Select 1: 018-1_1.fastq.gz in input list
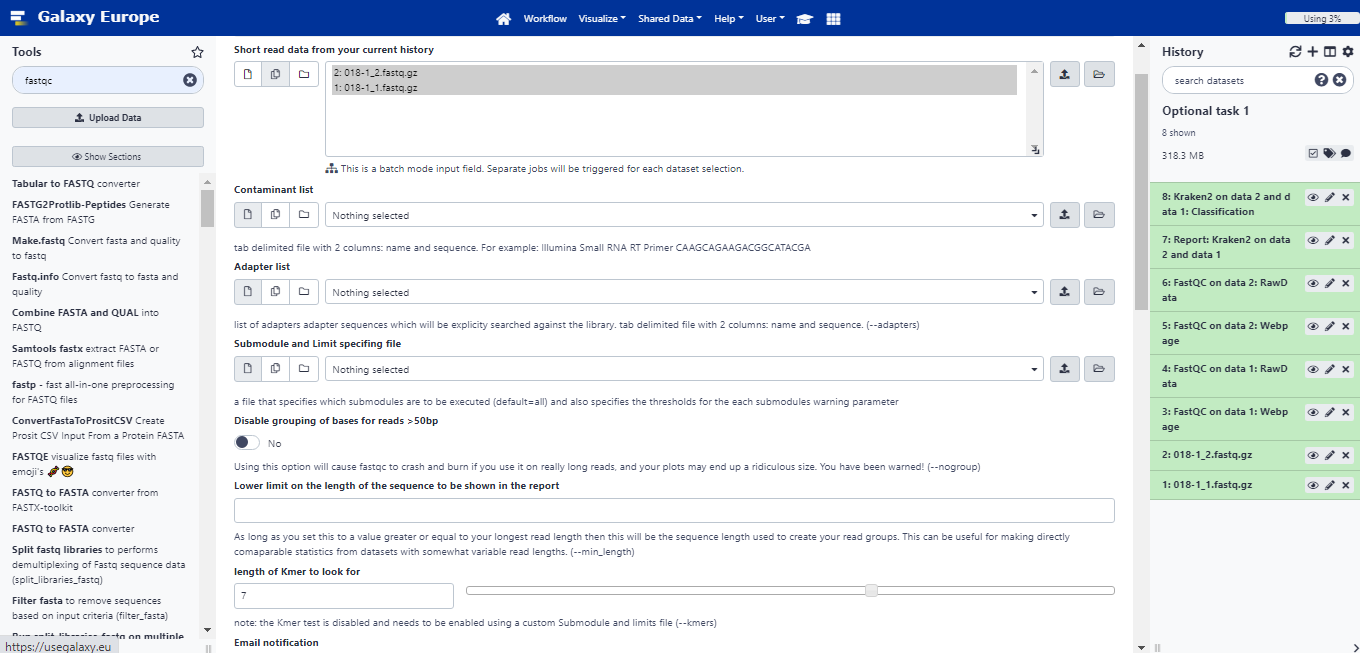 [x=675, y=88]
